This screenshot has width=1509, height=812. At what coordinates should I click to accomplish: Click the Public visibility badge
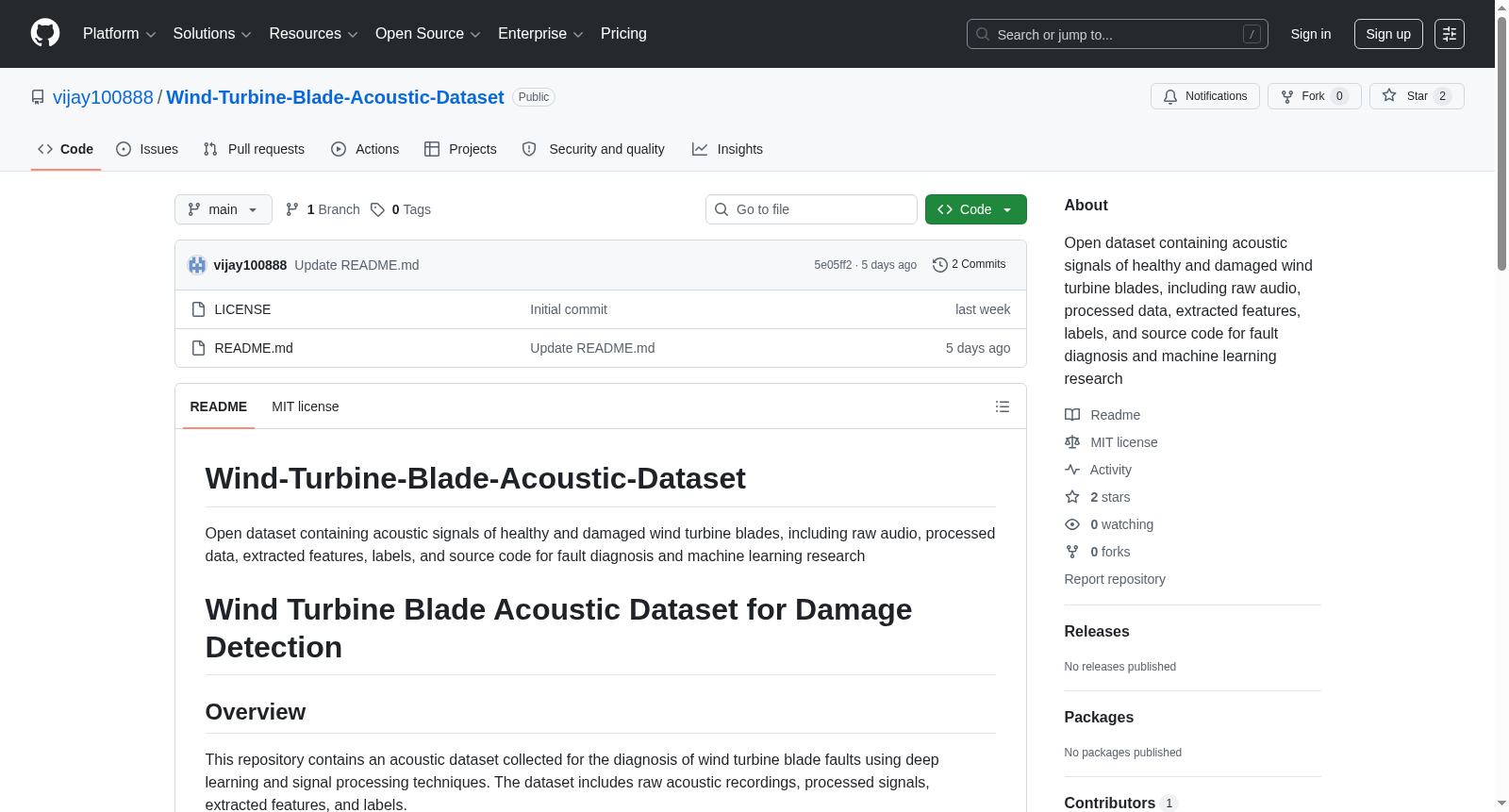(x=534, y=97)
